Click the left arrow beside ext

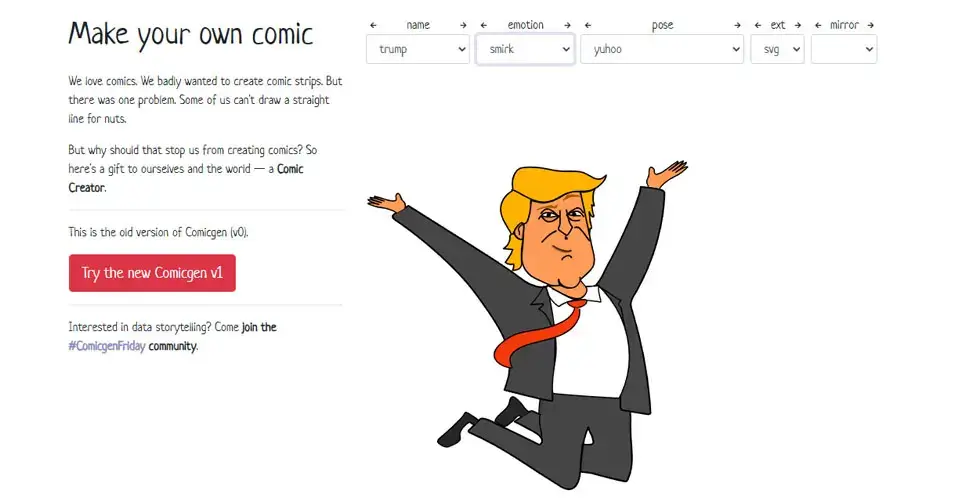[758, 25]
